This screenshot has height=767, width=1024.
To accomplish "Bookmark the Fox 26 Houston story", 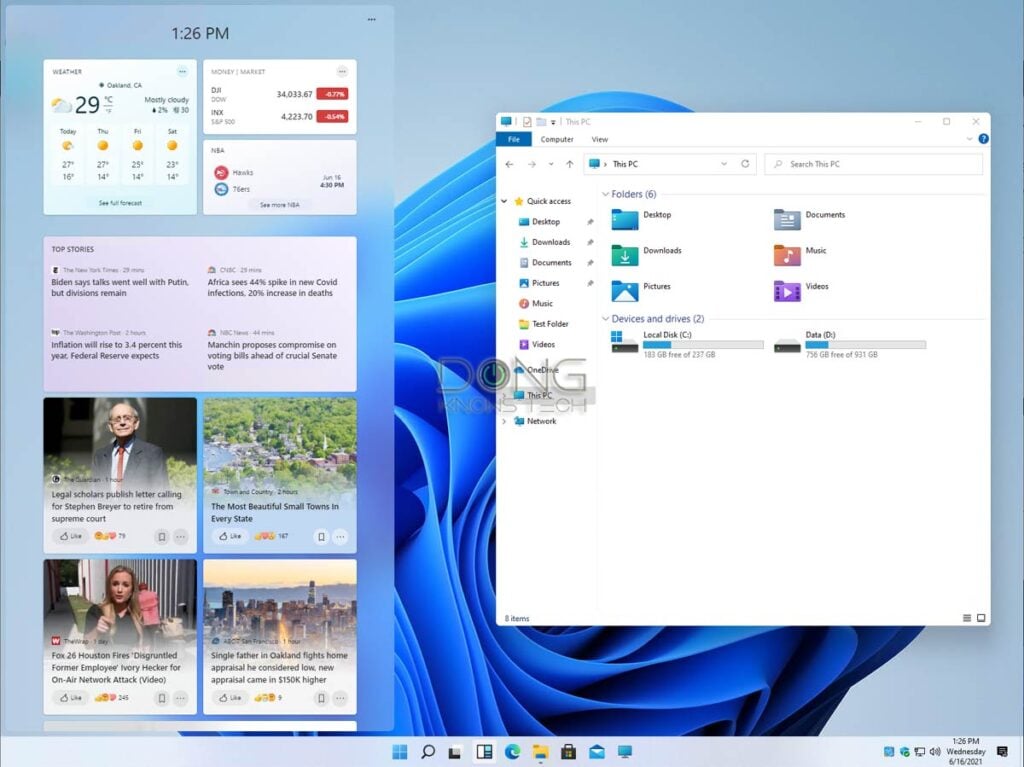I will [x=162, y=698].
